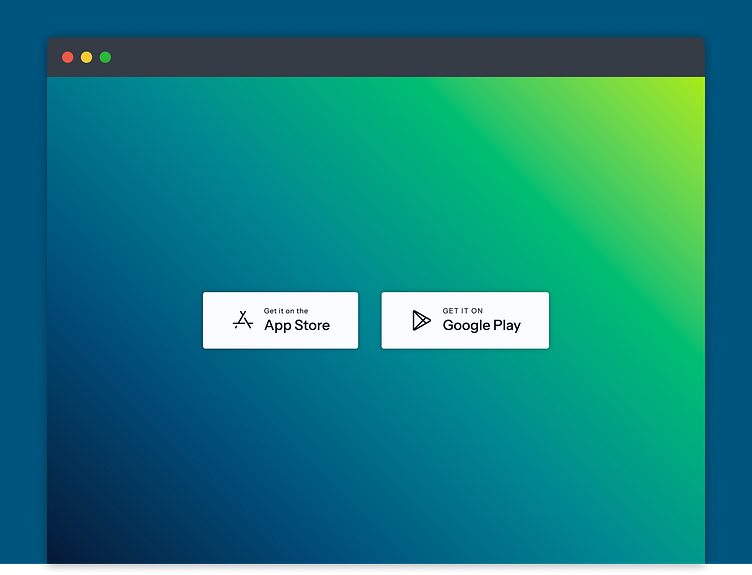Click the red close window dot
The width and height of the screenshot is (752, 575).
pos(68,58)
